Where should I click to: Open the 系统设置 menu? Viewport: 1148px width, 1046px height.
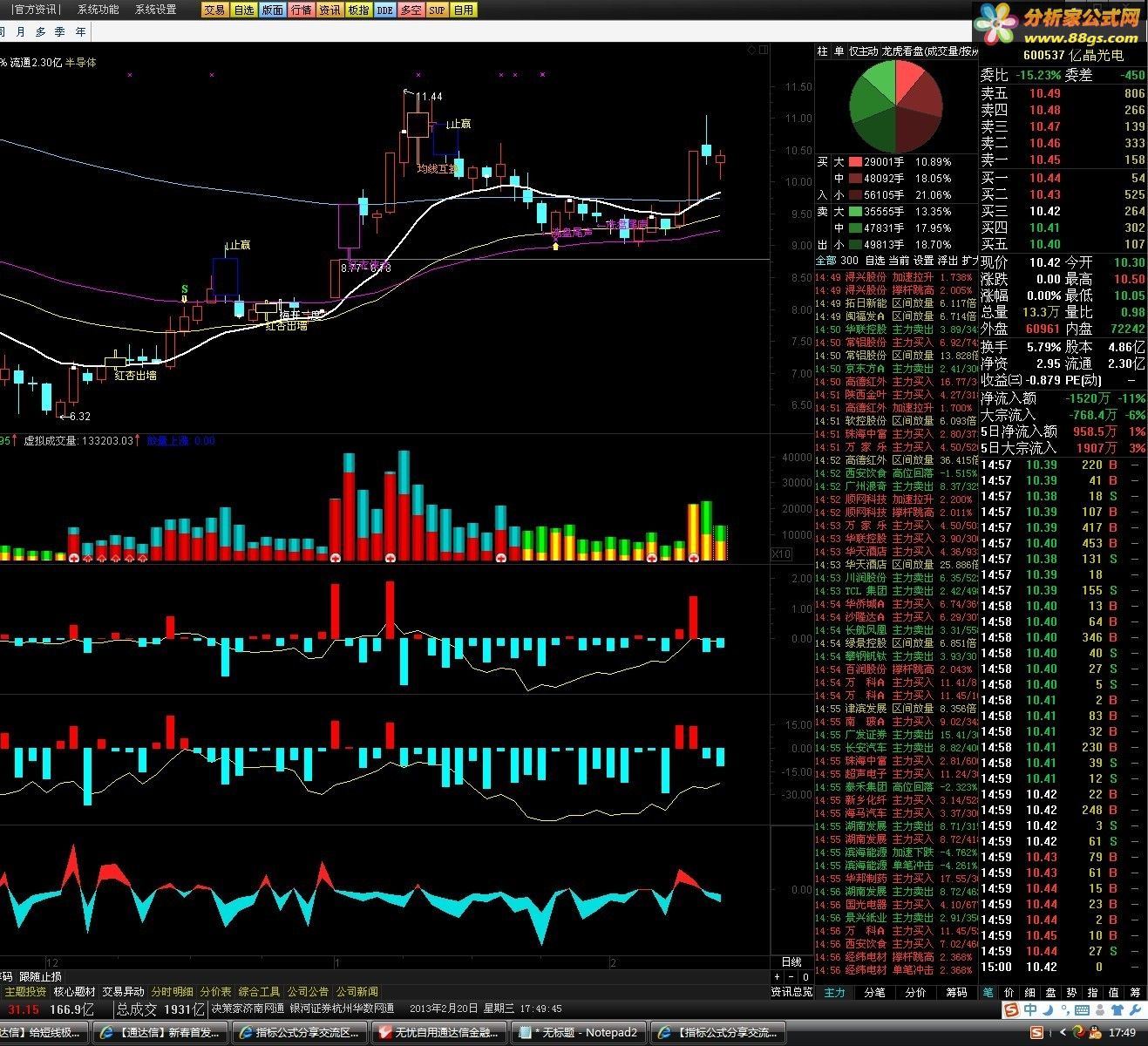155,10
